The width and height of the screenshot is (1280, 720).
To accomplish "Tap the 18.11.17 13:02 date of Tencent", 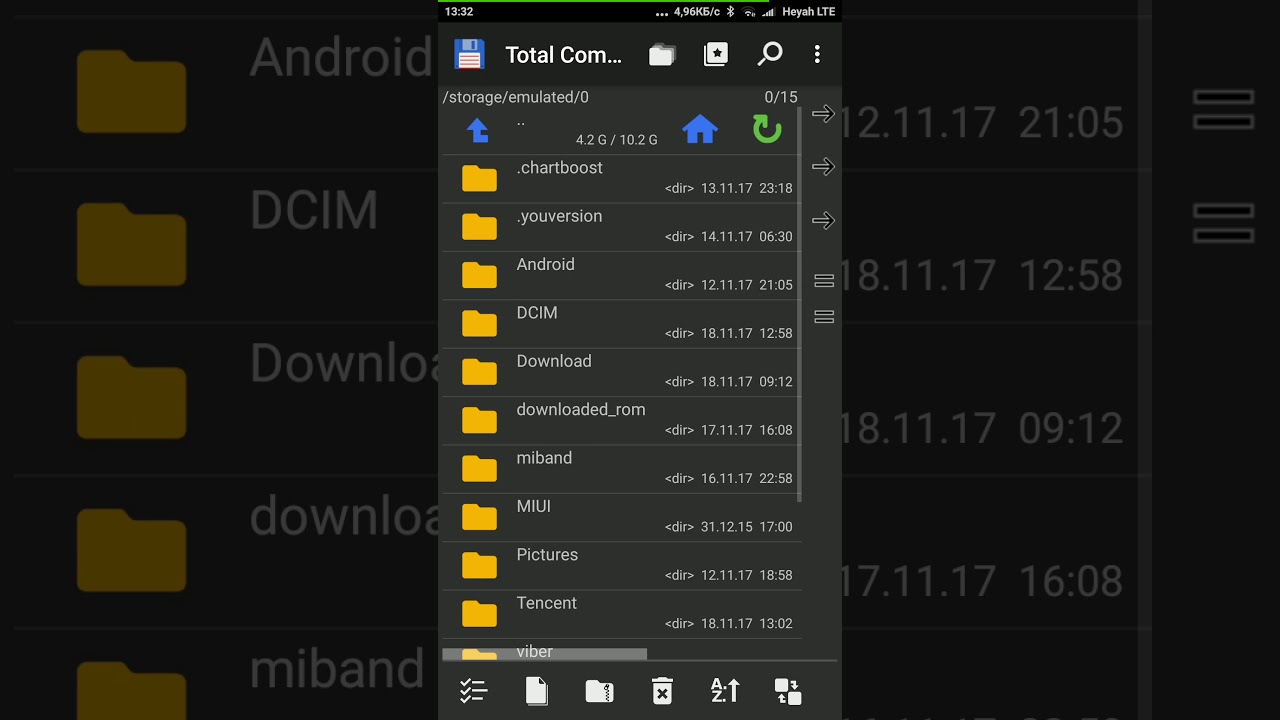I will [747, 623].
